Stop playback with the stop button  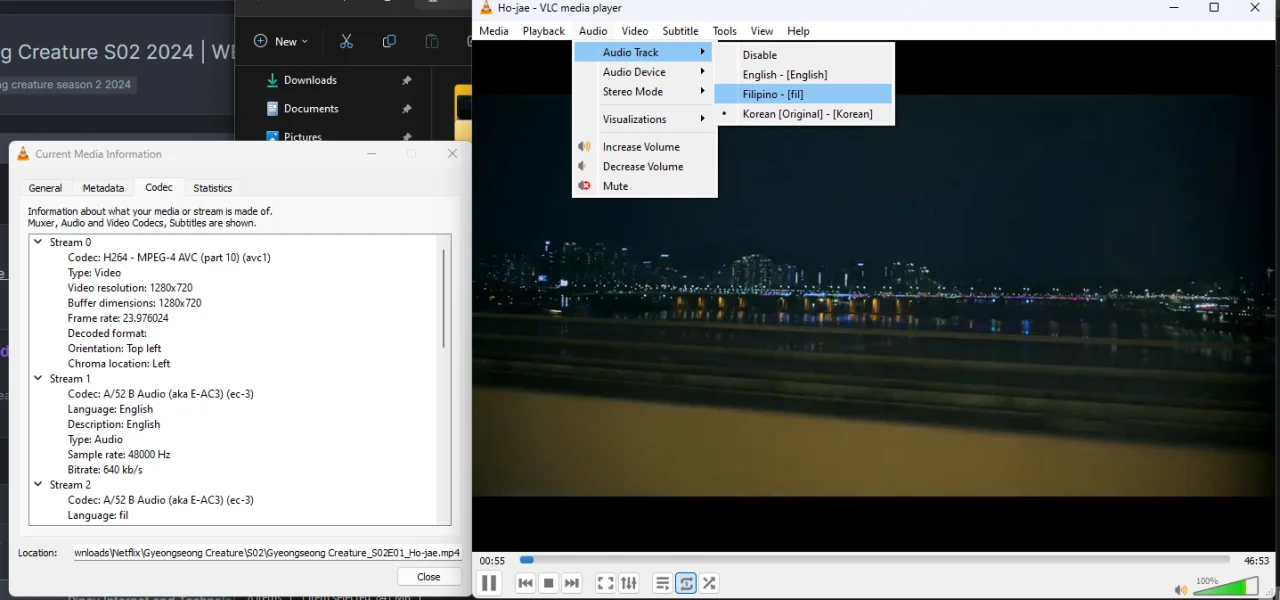548,583
